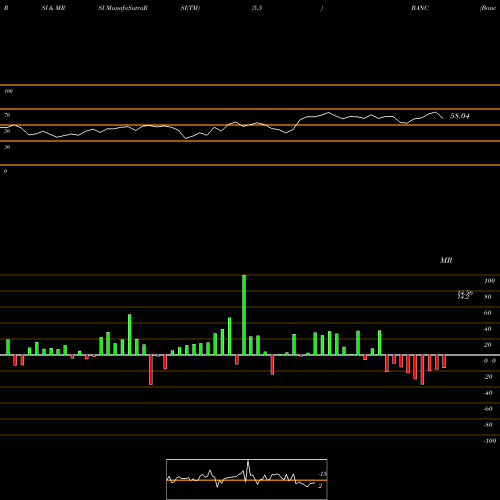Viewport: 500px width, 500px height.
Task: Open the mini line chart thumbnail at bottom
Action: point(247,479)
